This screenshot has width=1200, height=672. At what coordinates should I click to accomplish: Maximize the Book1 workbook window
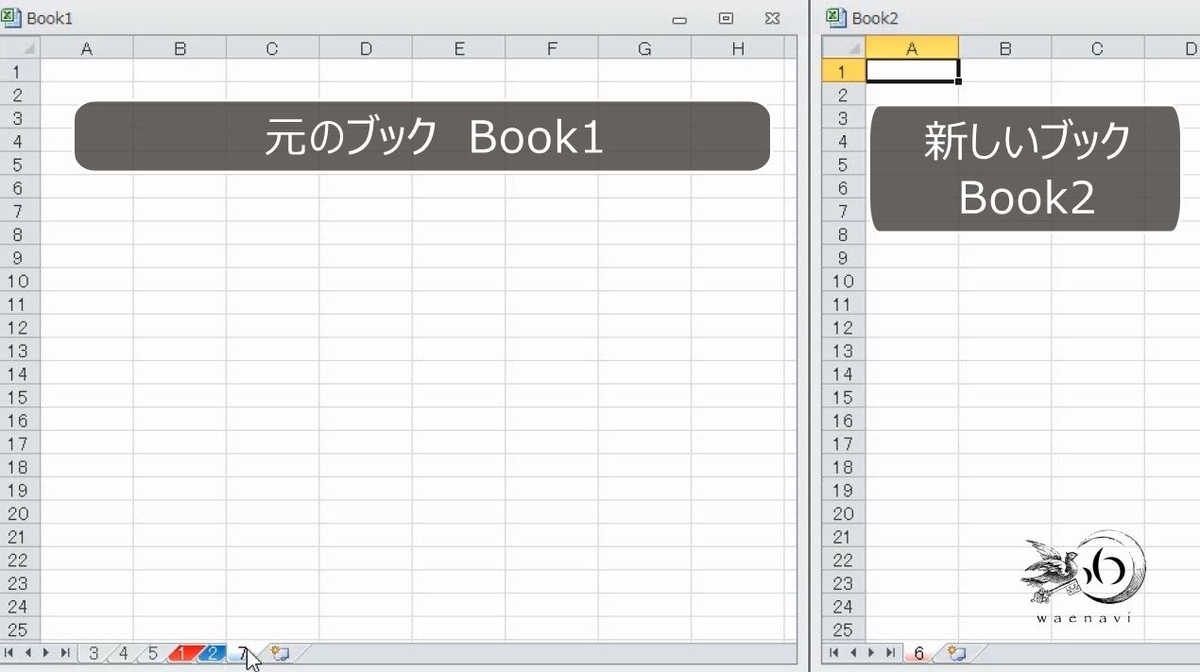click(x=727, y=18)
